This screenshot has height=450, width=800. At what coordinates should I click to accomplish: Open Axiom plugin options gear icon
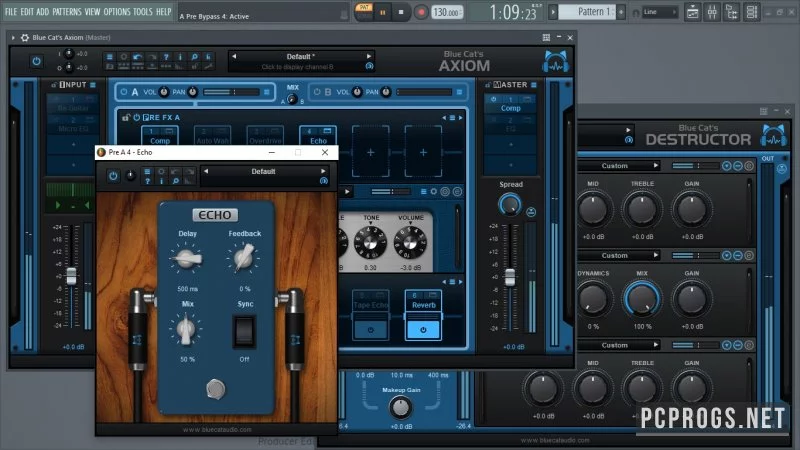pyautogui.click(x=24, y=37)
